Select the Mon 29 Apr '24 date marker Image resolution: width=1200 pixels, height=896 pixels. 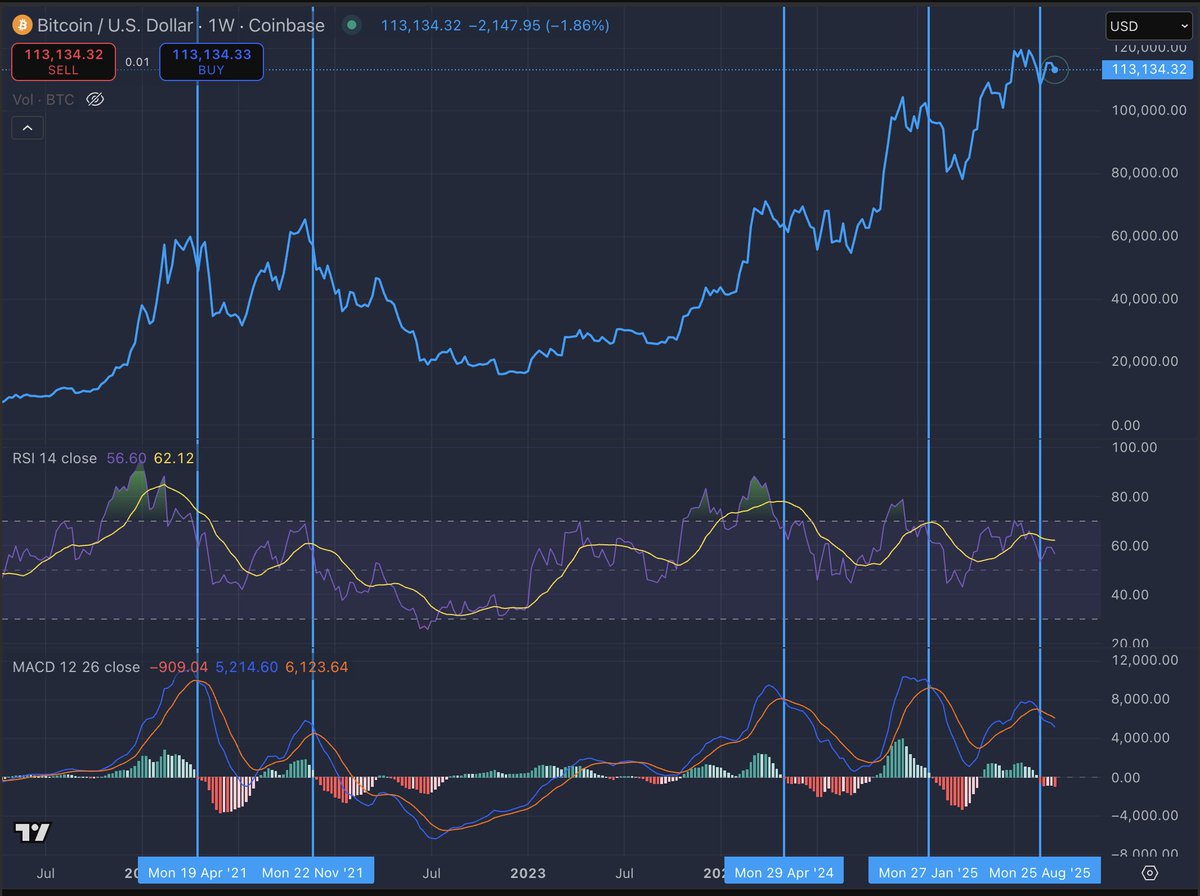tap(784, 872)
